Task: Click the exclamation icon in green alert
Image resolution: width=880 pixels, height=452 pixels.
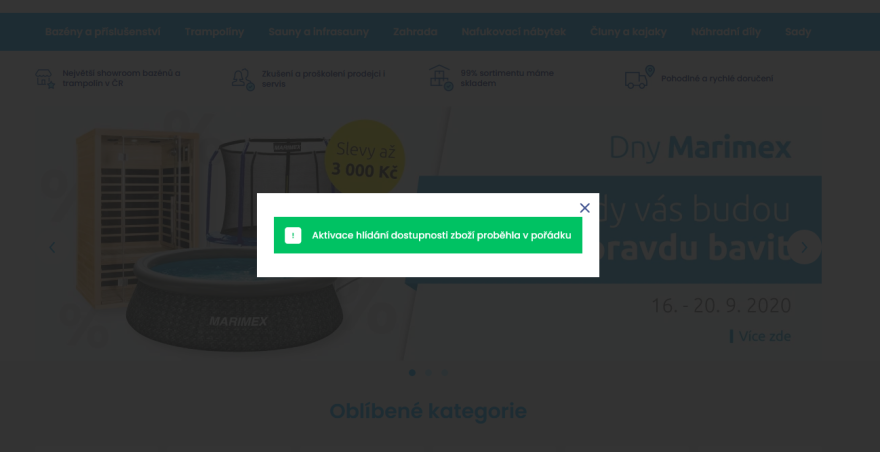Action: click(x=293, y=235)
